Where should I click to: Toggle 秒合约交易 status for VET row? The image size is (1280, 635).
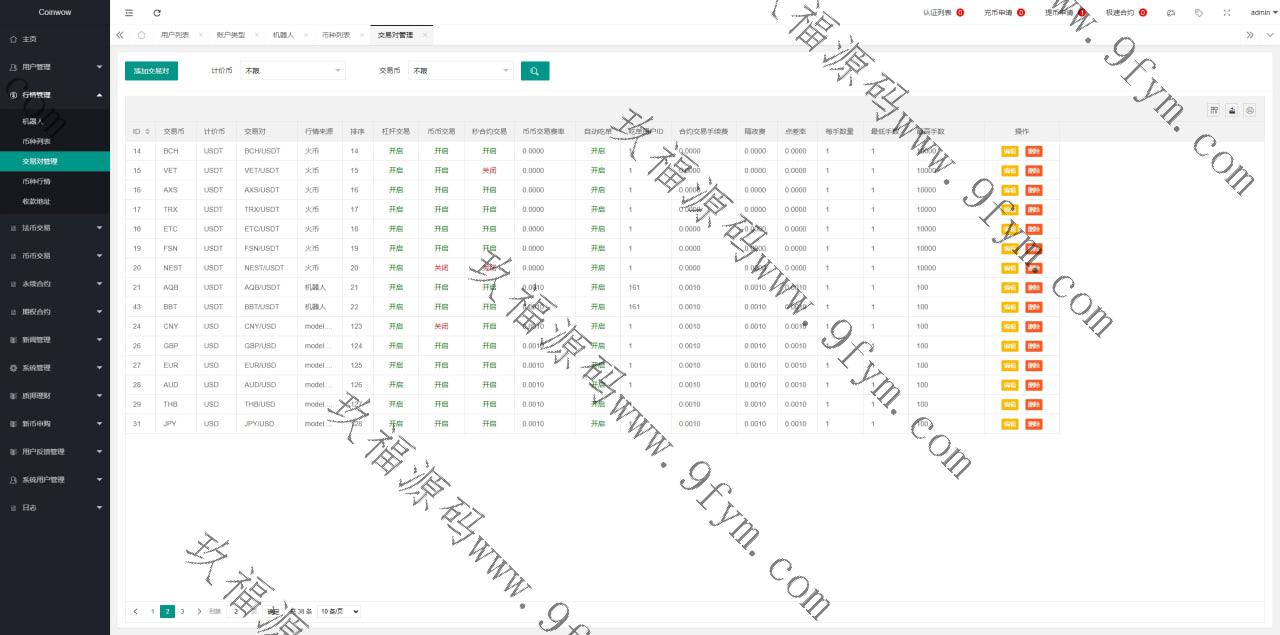click(489, 171)
